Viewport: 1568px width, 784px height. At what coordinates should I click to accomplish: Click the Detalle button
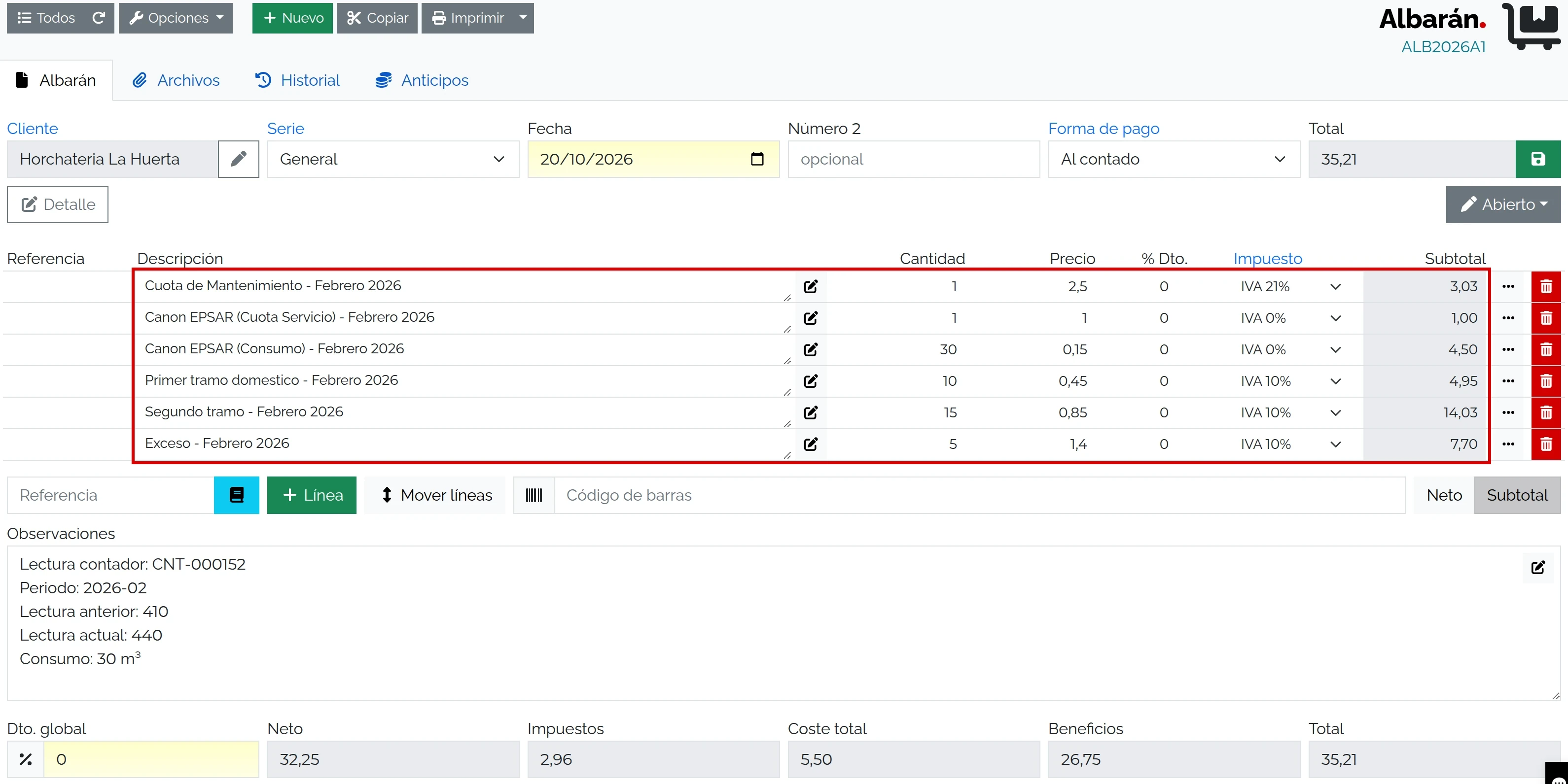[x=58, y=205]
